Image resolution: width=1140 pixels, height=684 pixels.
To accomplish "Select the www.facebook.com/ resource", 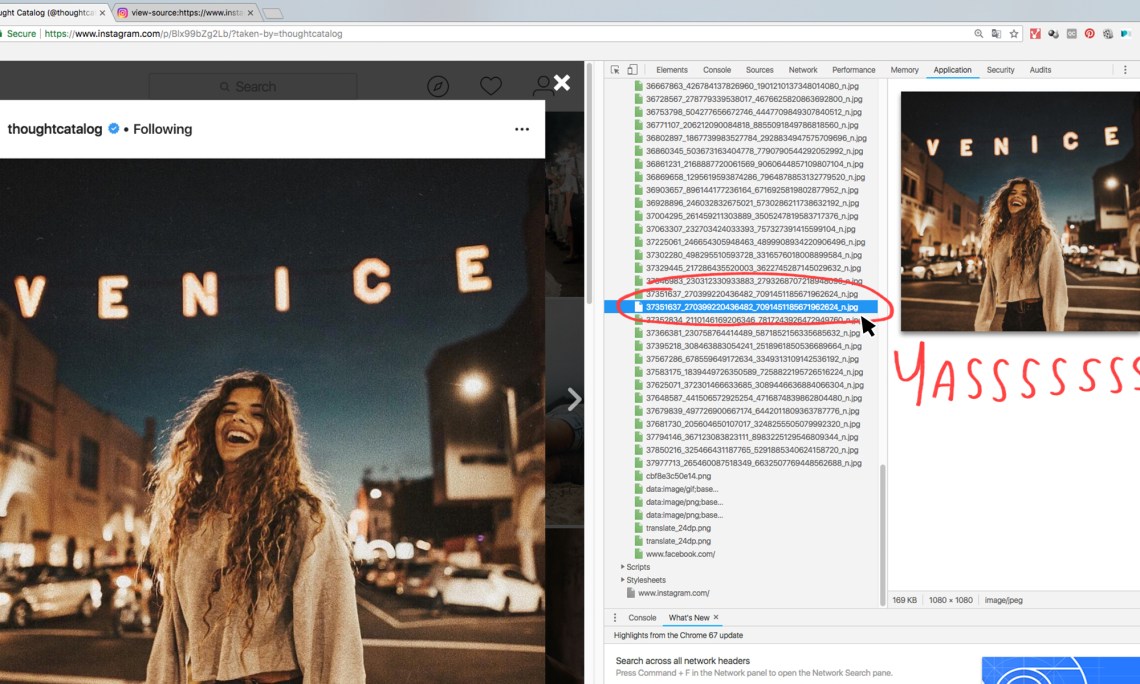I will pos(680,554).
